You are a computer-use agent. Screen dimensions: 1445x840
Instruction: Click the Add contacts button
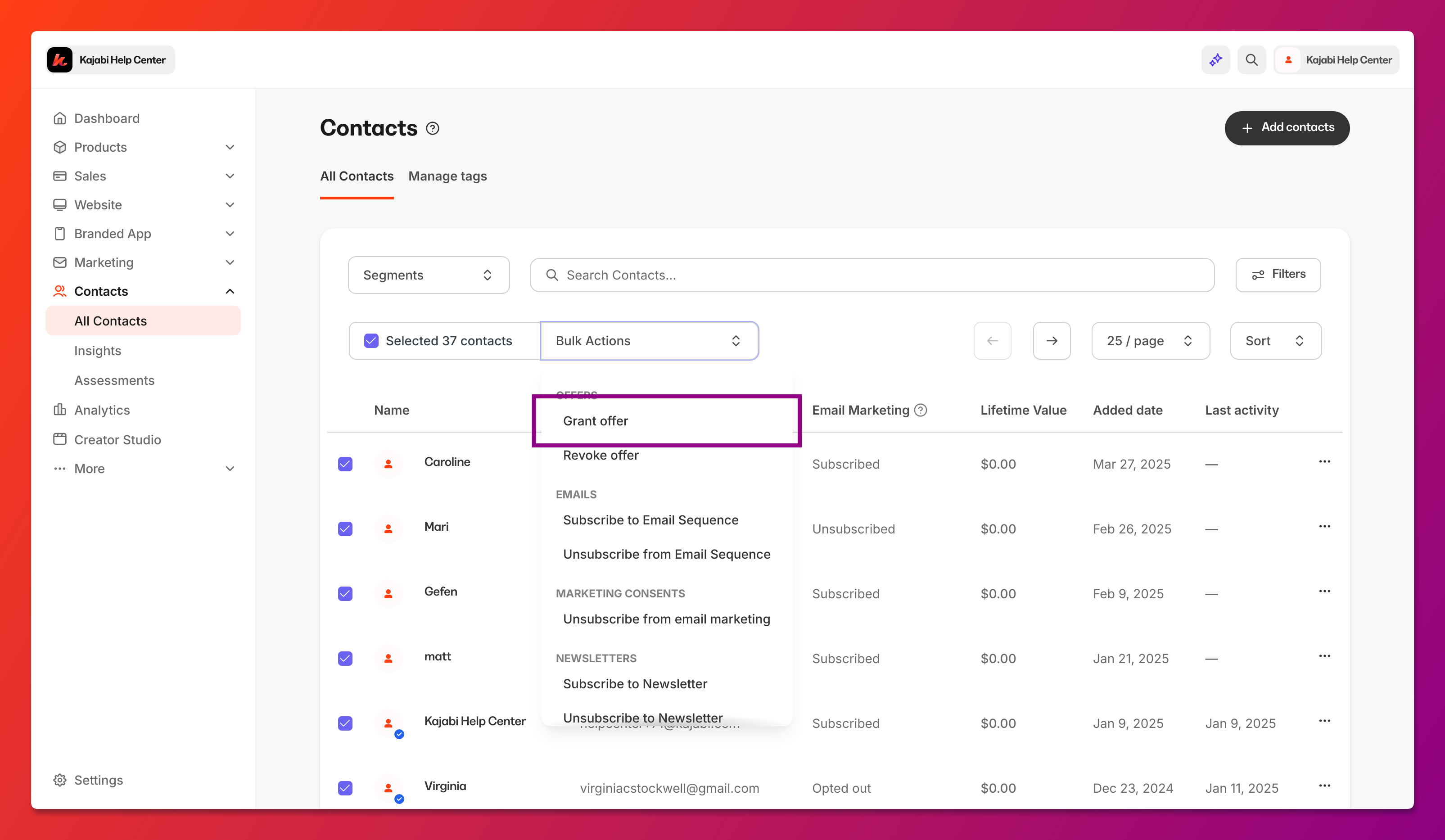[x=1287, y=128]
